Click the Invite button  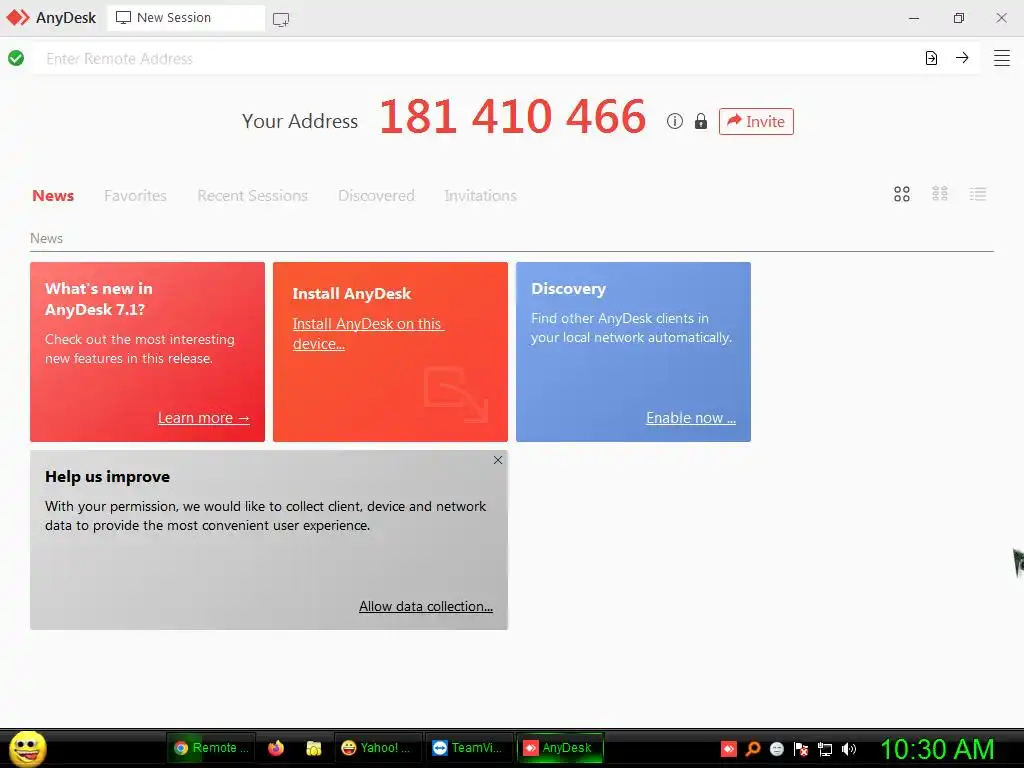coord(756,121)
